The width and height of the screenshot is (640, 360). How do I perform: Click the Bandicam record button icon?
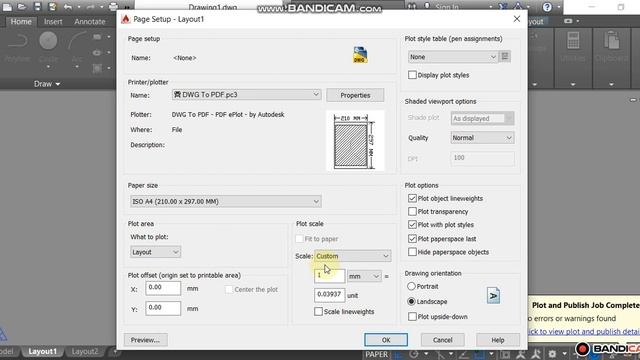pos(582,349)
